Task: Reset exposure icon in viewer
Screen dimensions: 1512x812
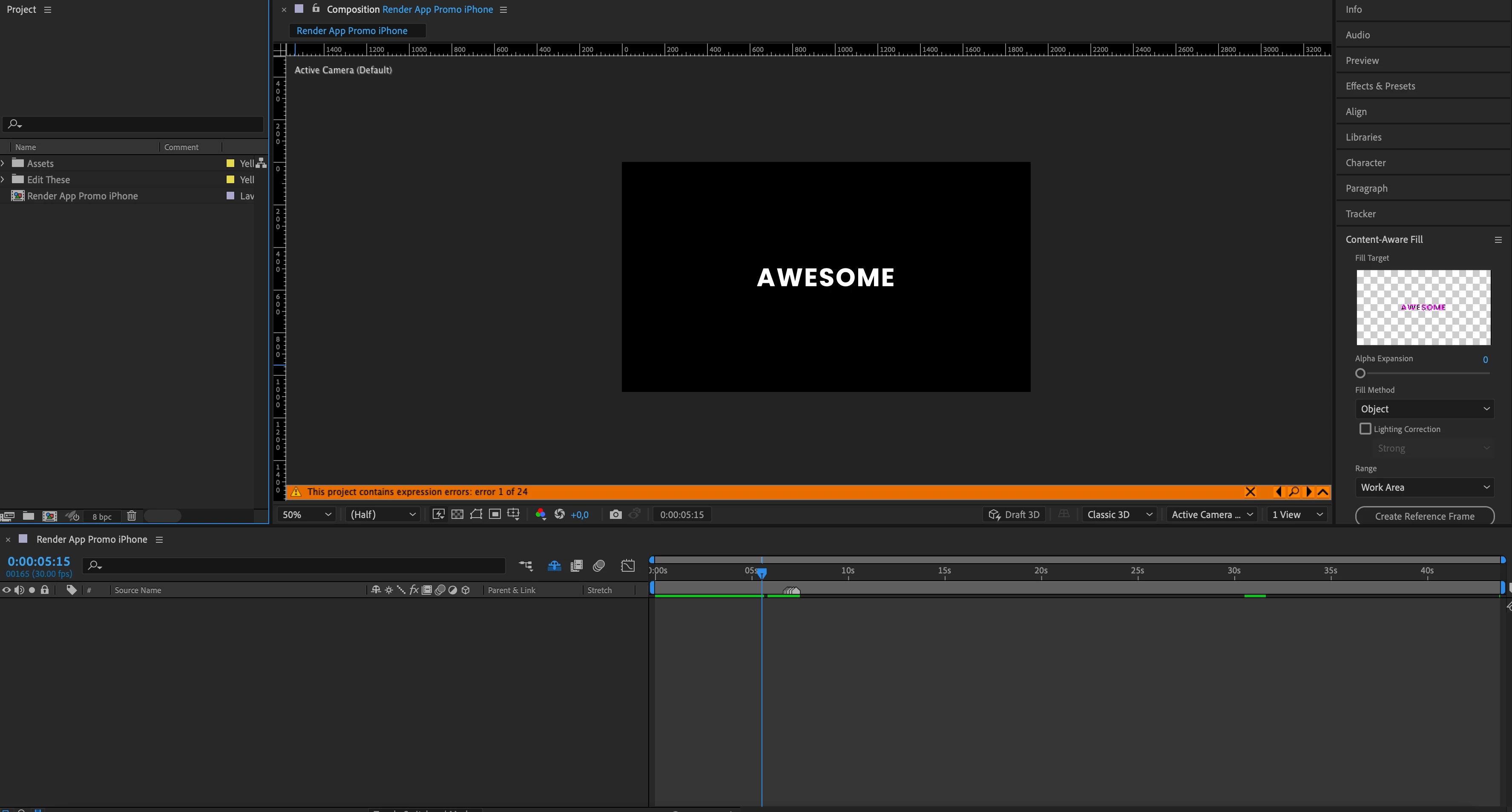Action: (559, 514)
